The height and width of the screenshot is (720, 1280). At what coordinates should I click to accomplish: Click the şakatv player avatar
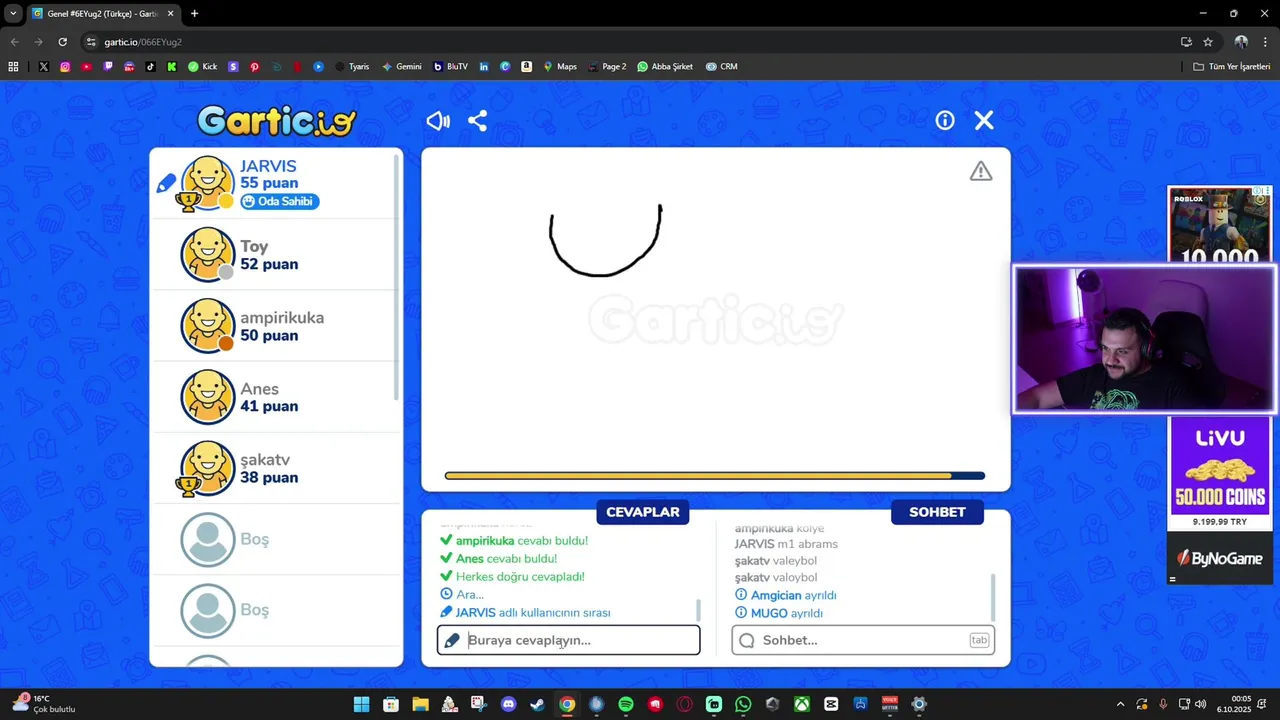coord(208,468)
